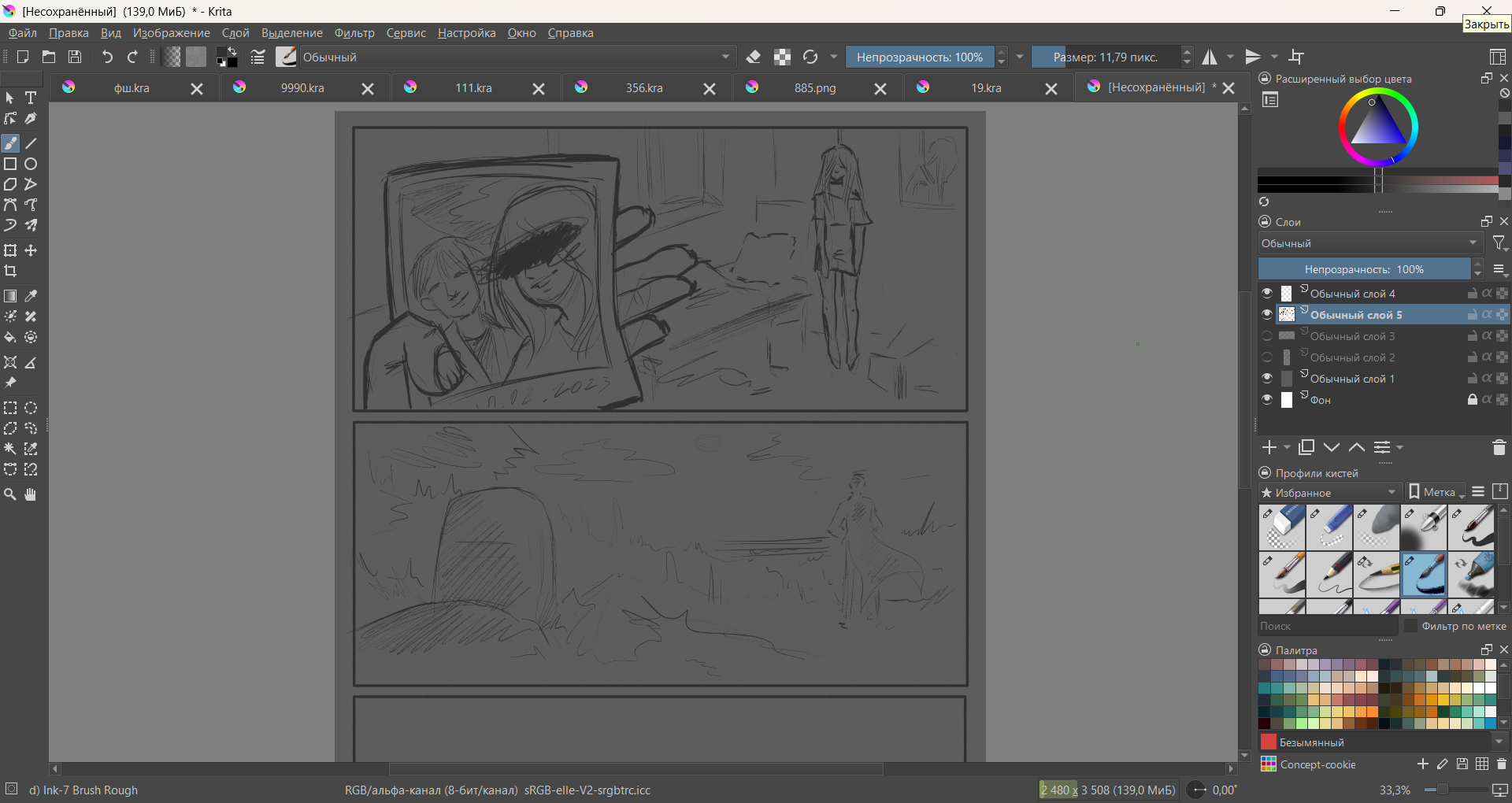The image size is (1512, 803).
Task: Open the layer blend mode dropdown 'Обычный'
Action: (1369, 243)
